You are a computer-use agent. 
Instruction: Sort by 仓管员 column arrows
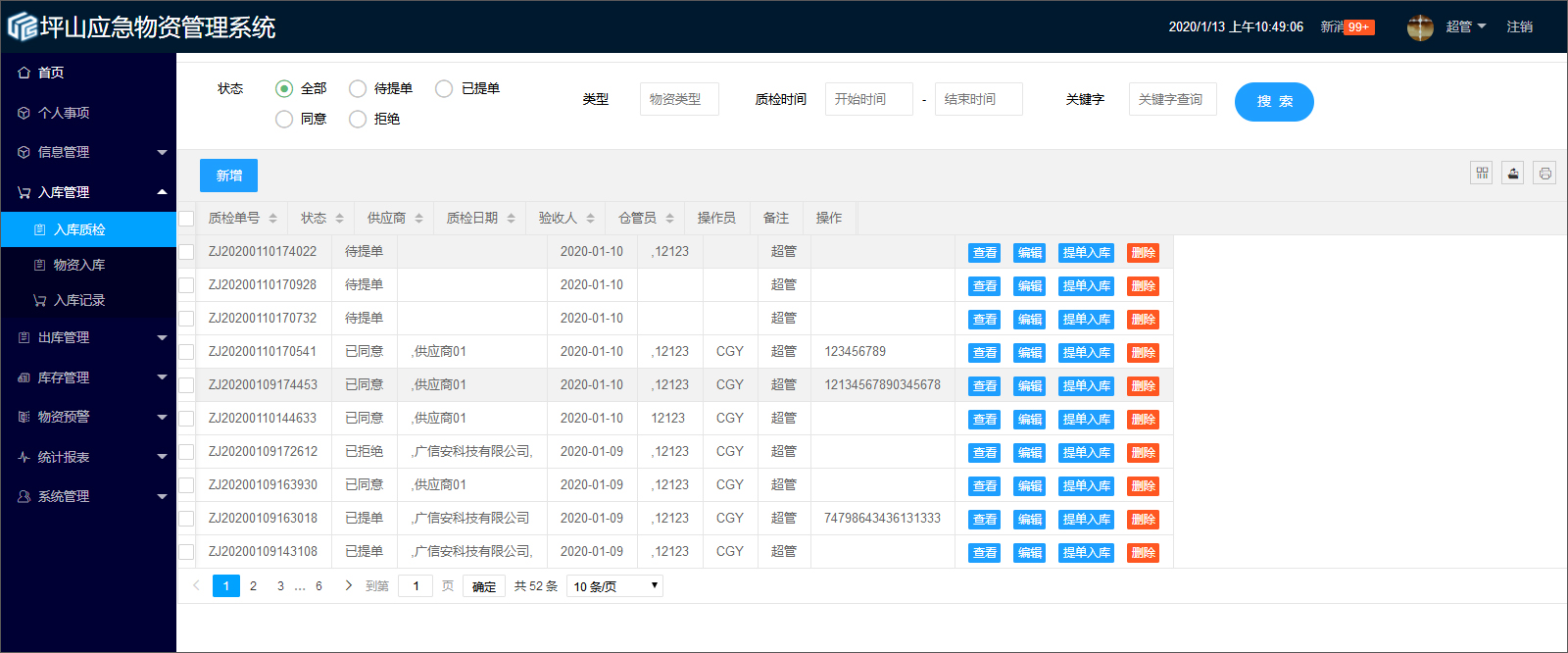(669, 219)
